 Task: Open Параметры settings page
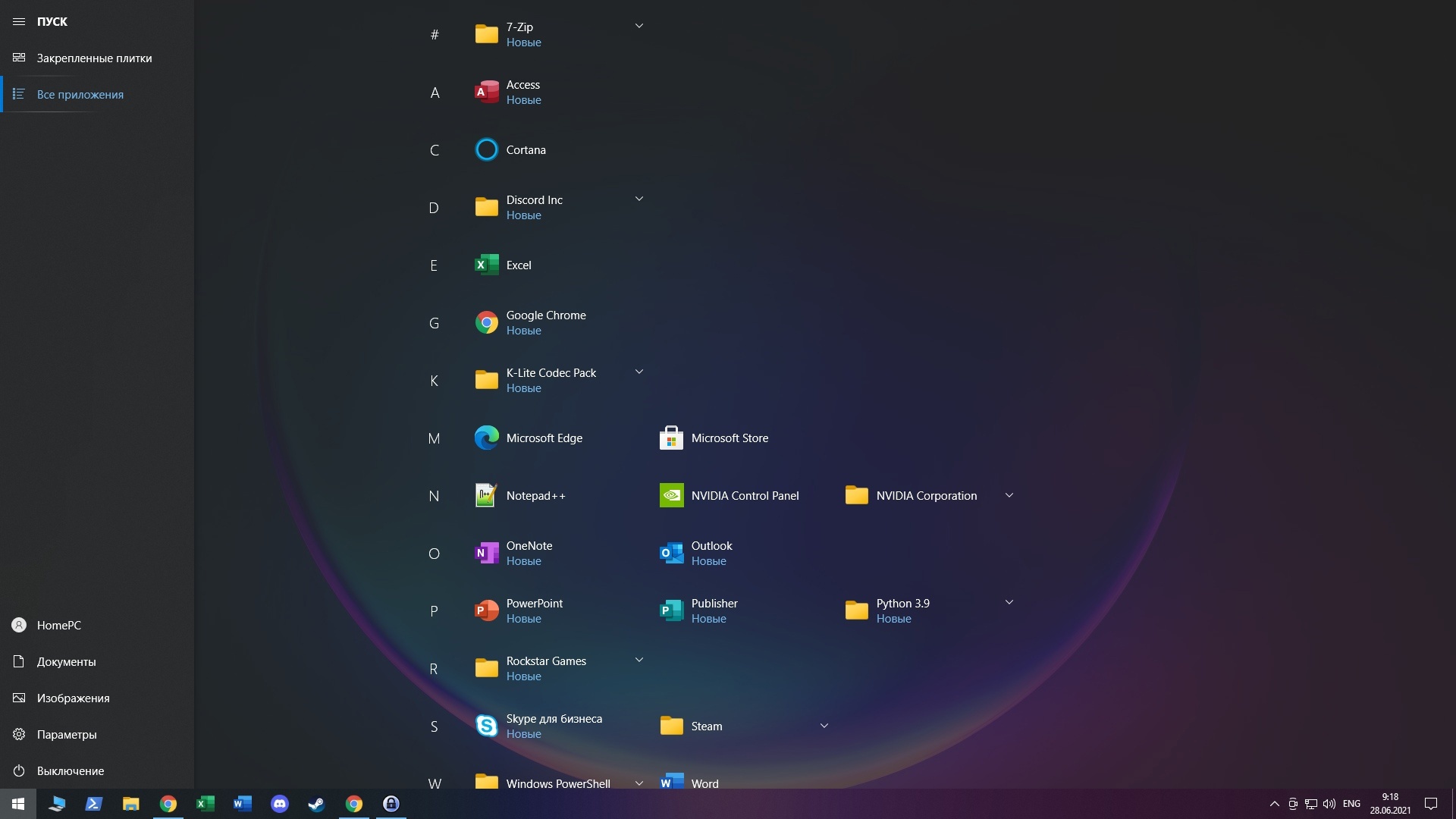pyautogui.click(x=65, y=733)
